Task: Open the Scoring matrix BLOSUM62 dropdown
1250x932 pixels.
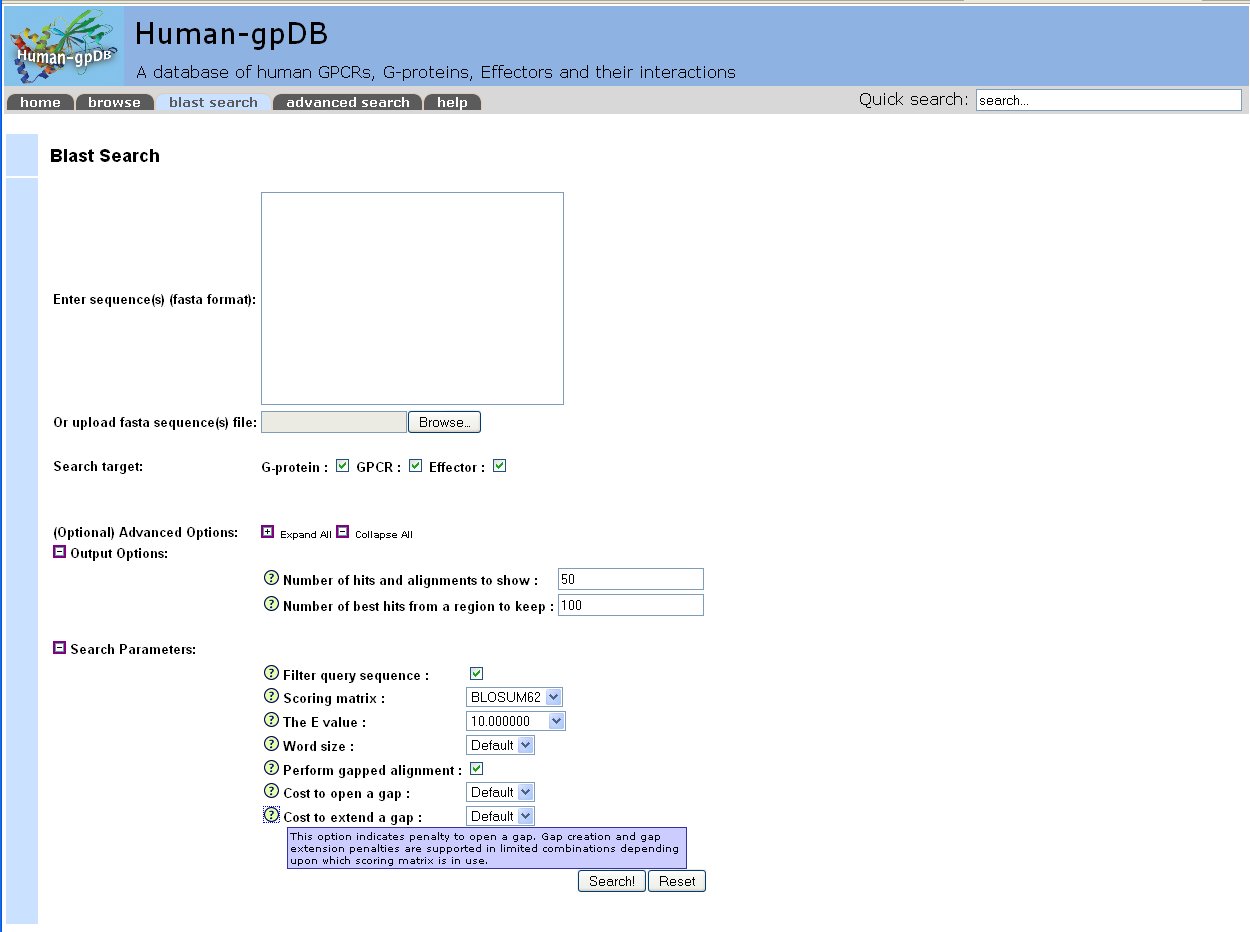Action: (515, 697)
